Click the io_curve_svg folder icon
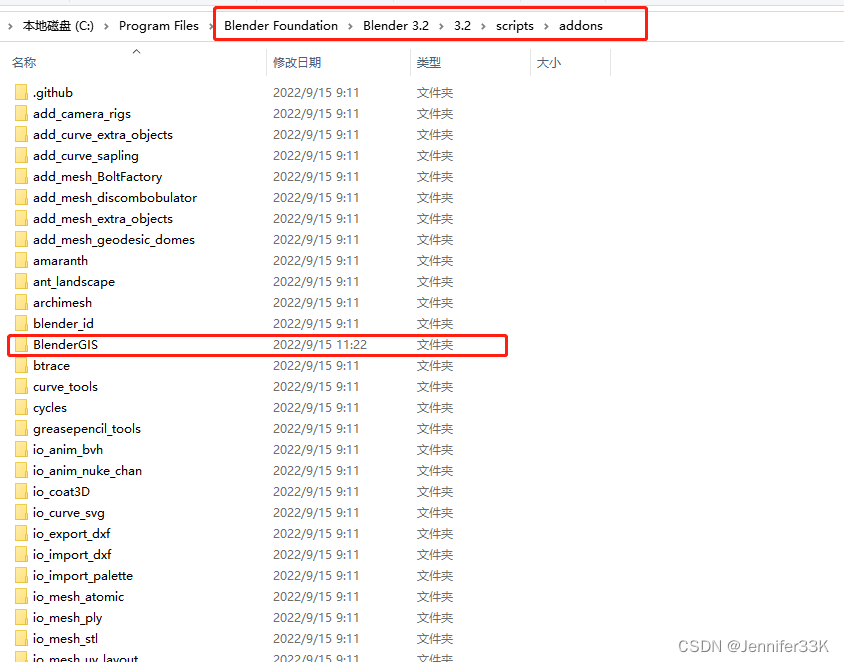 pyautogui.click(x=21, y=512)
